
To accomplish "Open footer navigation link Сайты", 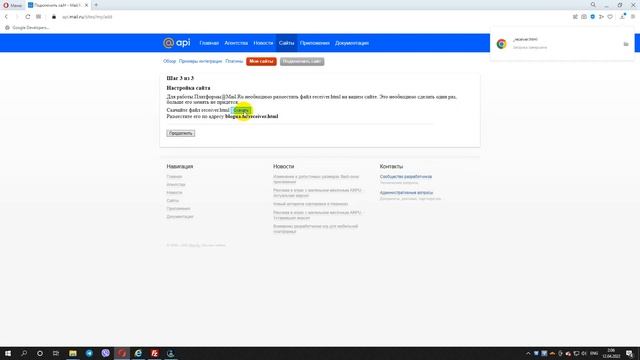I will click(173, 200).
